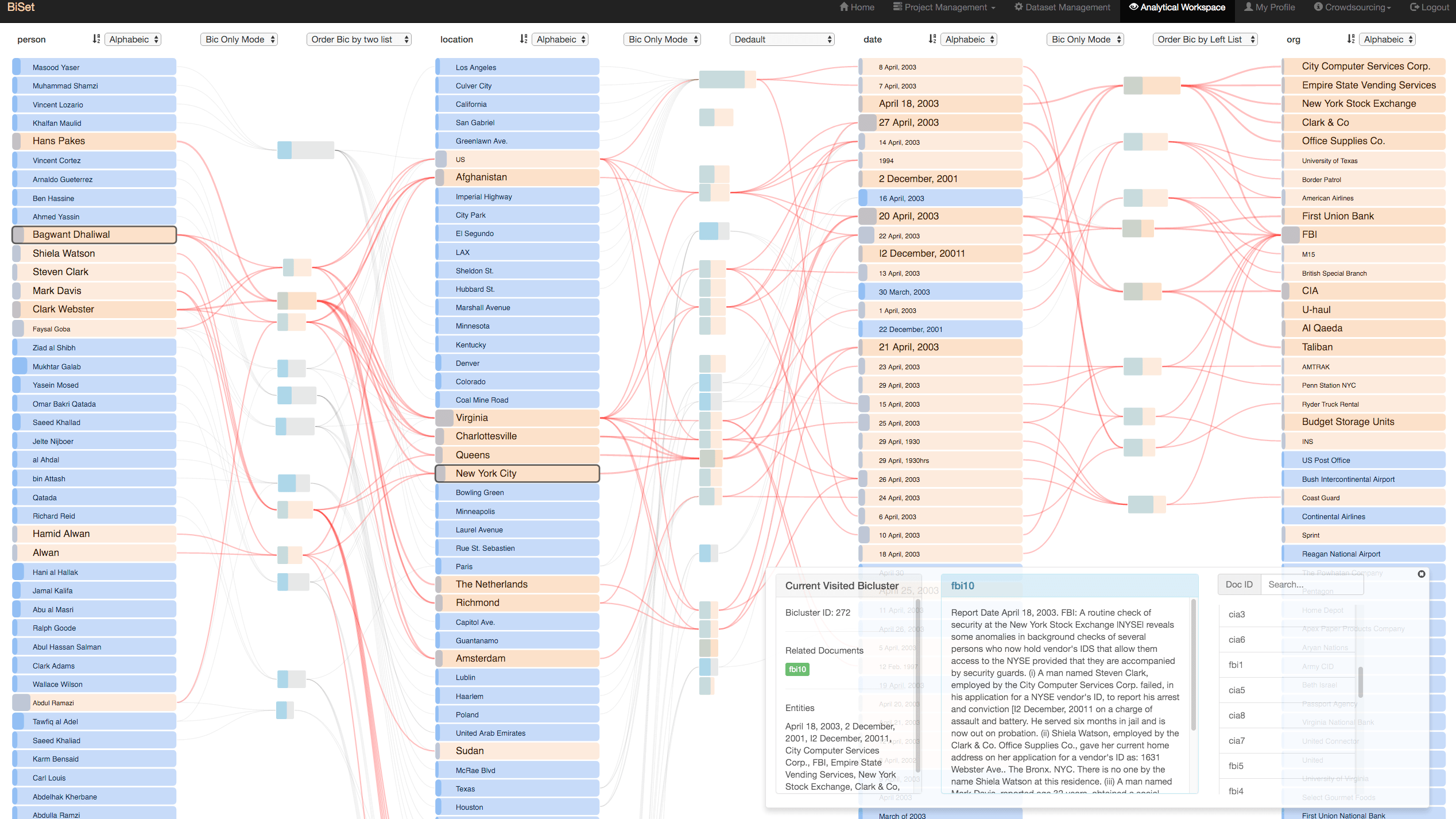1456x819 pixels.
Task: Open document fbi5 in list
Action: (x=1286, y=766)
